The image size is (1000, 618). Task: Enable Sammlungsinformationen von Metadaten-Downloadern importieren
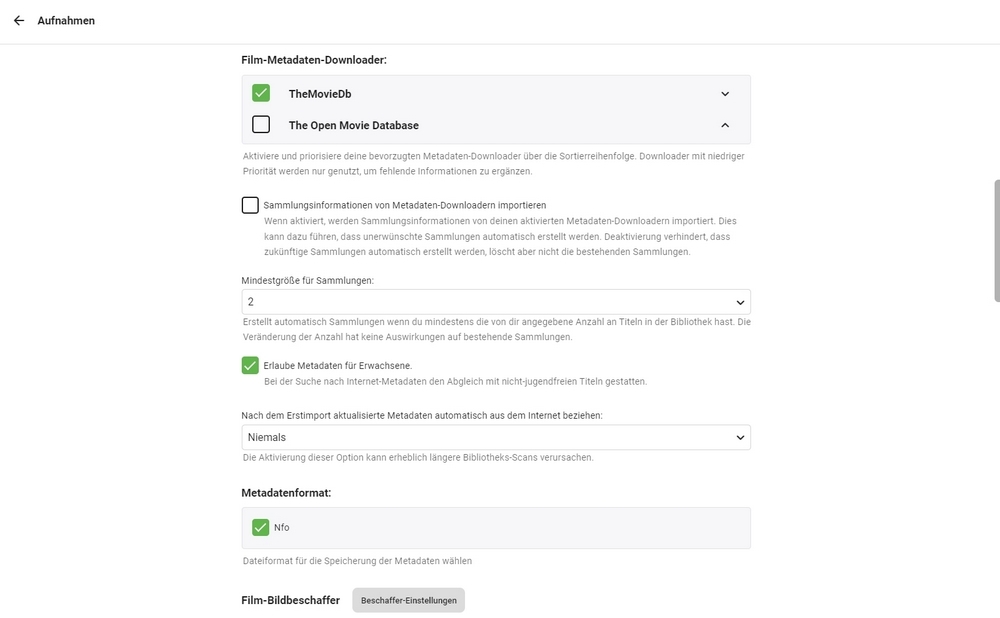click(x=249, y=205)
